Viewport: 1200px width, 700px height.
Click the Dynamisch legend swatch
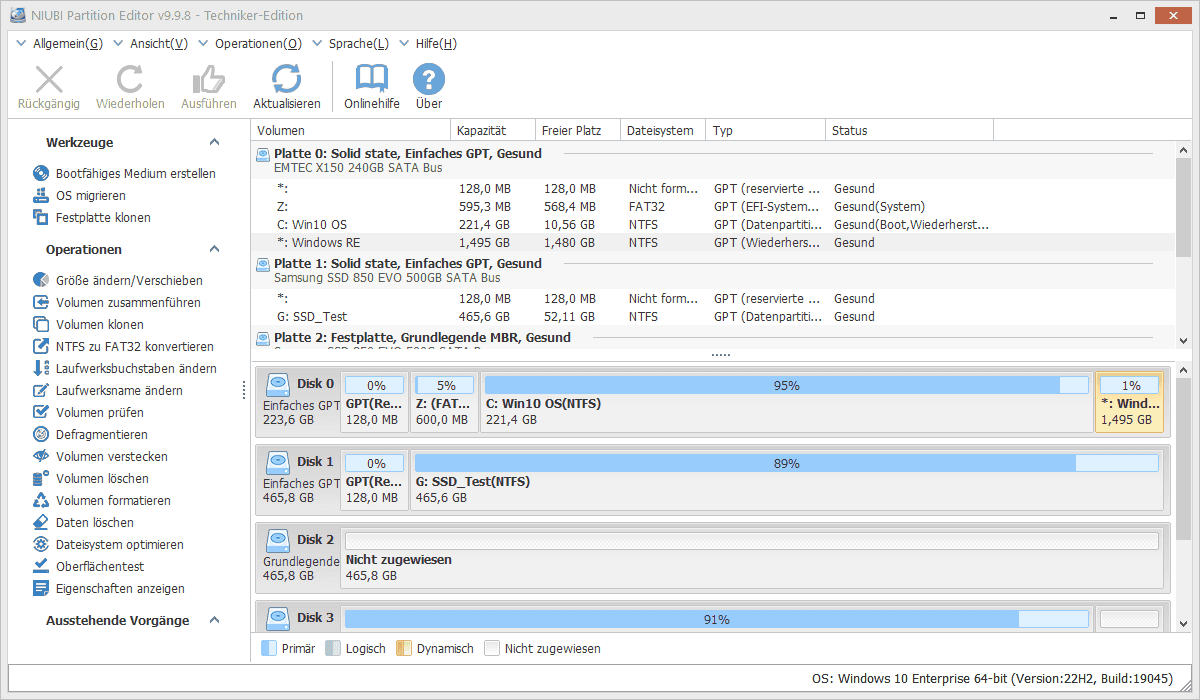click(x=404, y=648)
